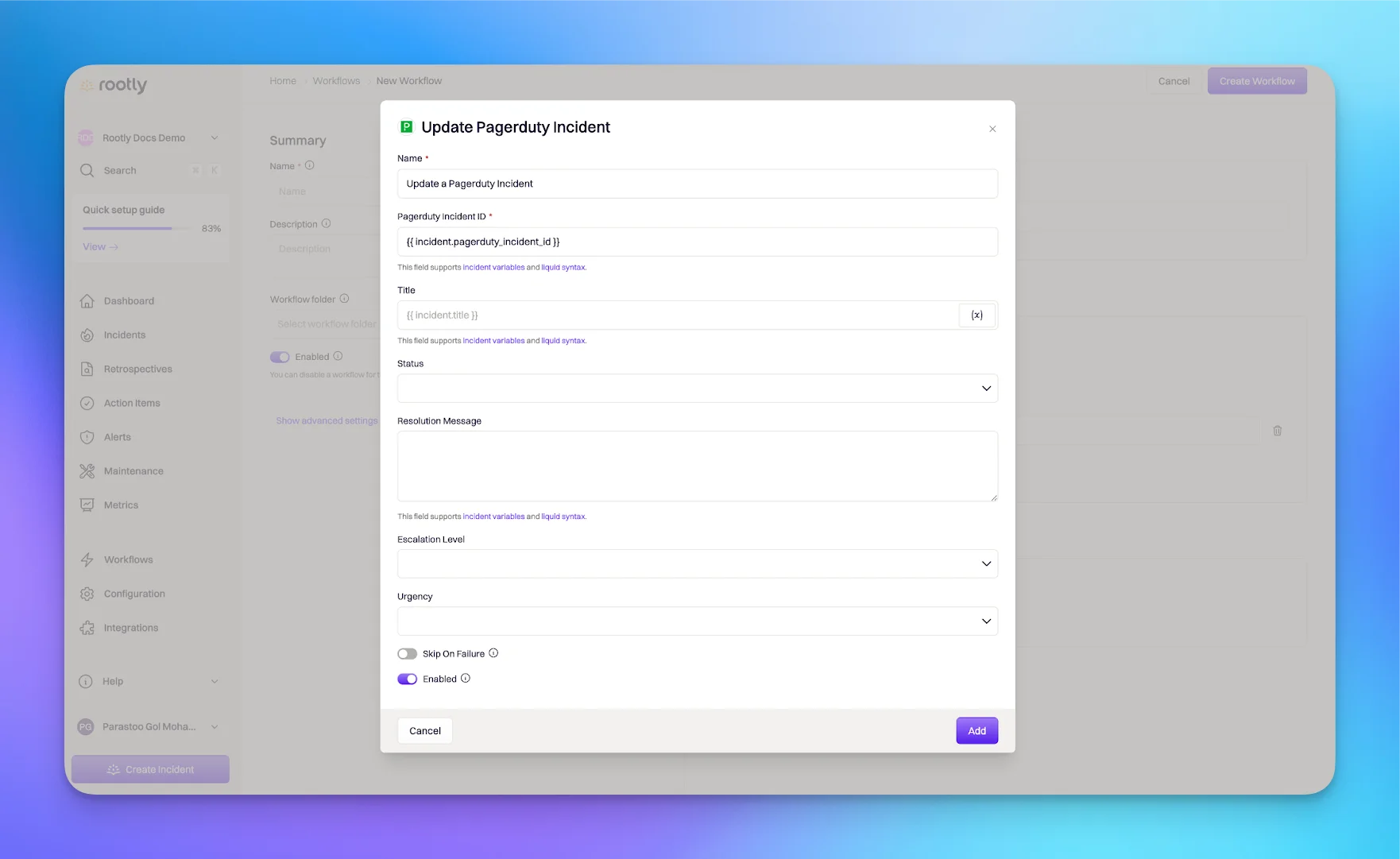Open the Status dropdown
Image resolution: width=1400 pixels, height=859 pixels.
coord(698,389)
